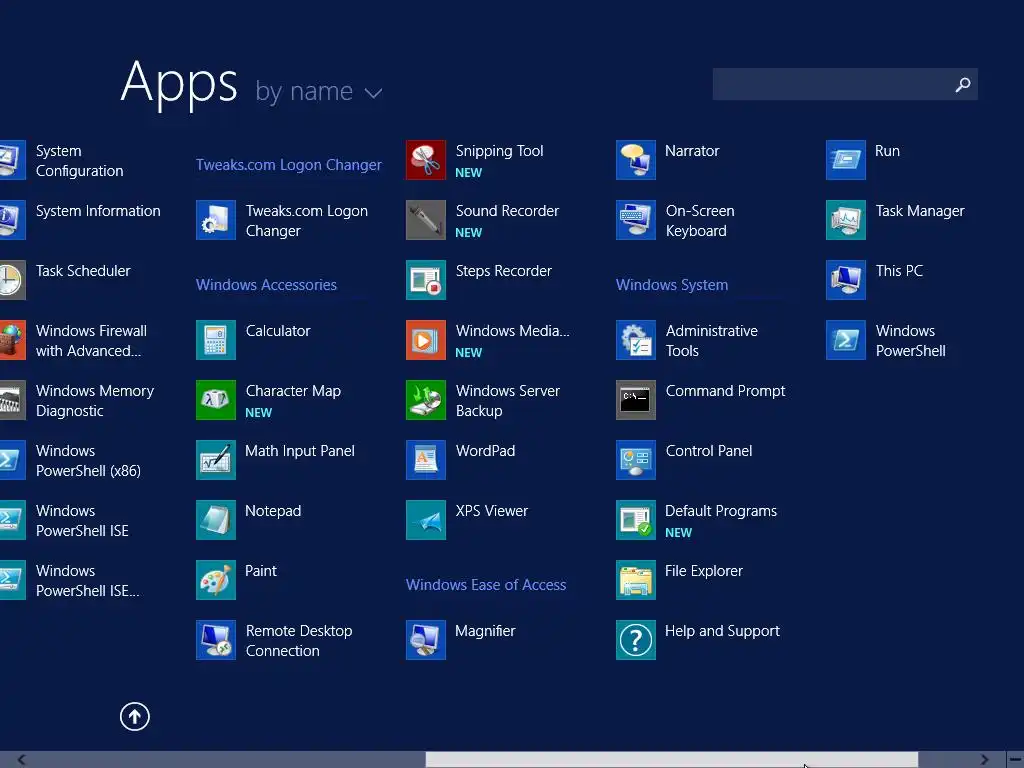
Task: Open the Task Scheduler clock icon
Action: (x=12, y=280)
